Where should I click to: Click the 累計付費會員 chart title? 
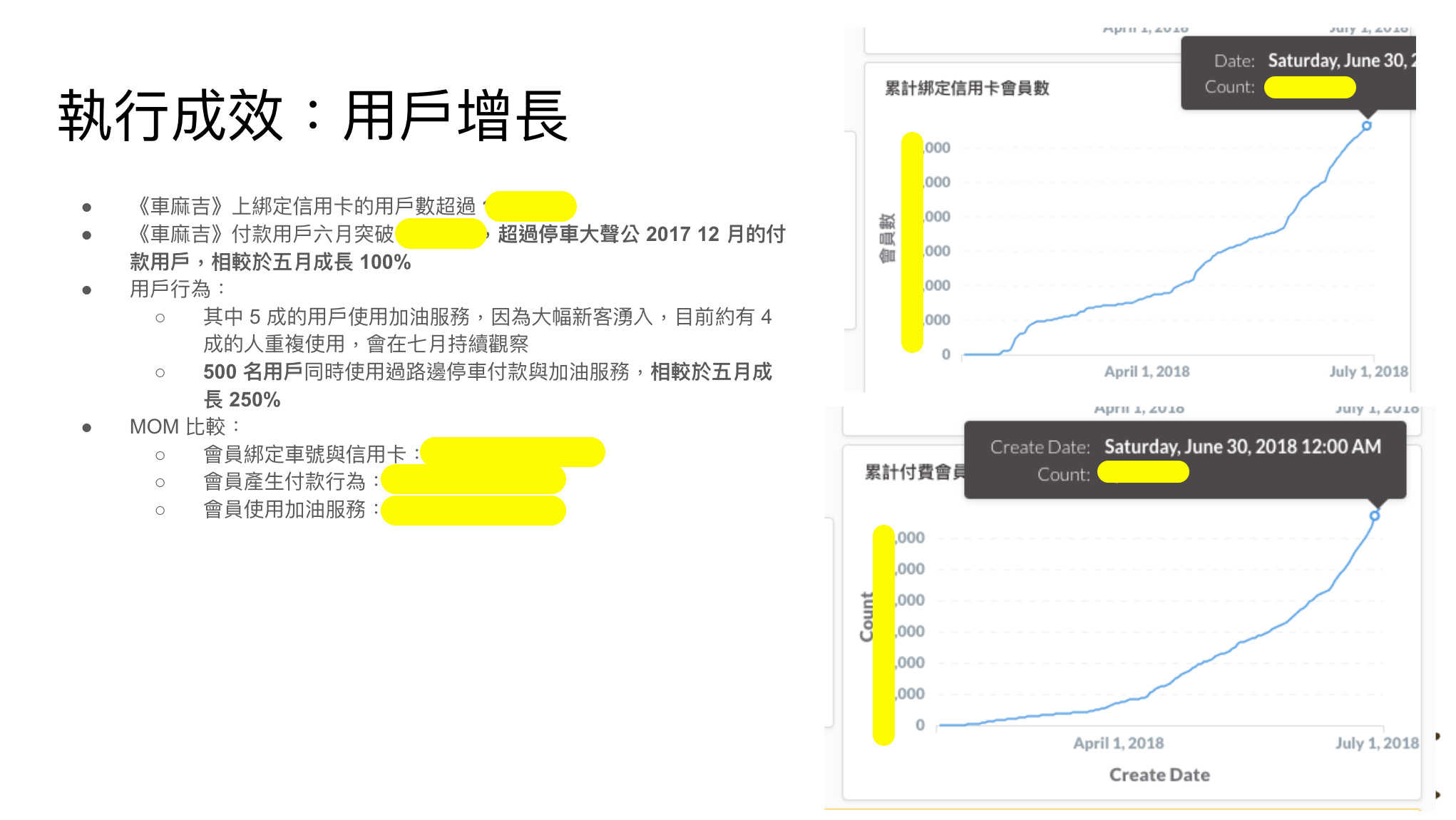pyautogui.click(x=914, y=472)
